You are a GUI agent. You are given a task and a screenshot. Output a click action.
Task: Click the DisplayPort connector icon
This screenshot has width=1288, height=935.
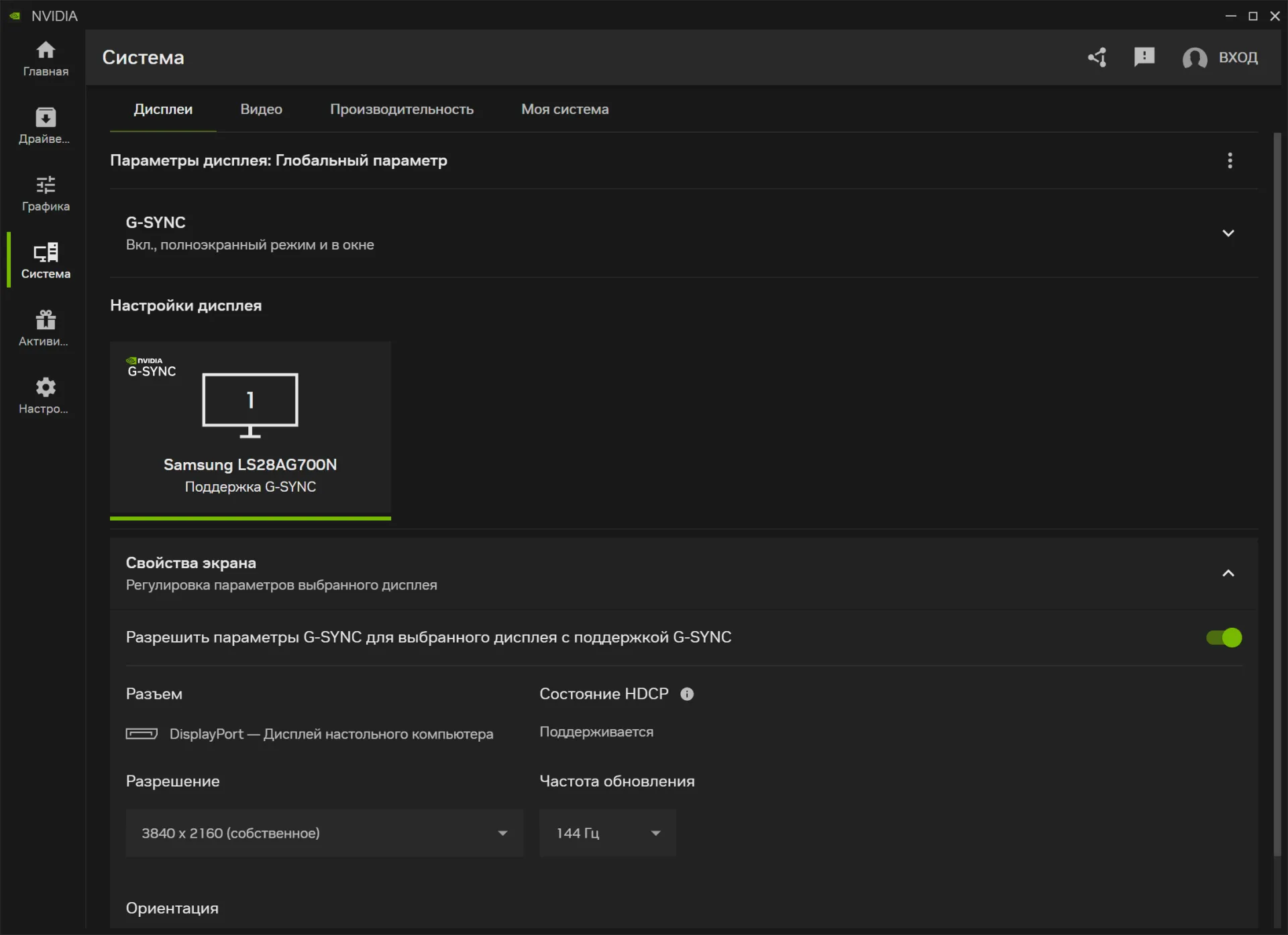click(x=142, y=734)
